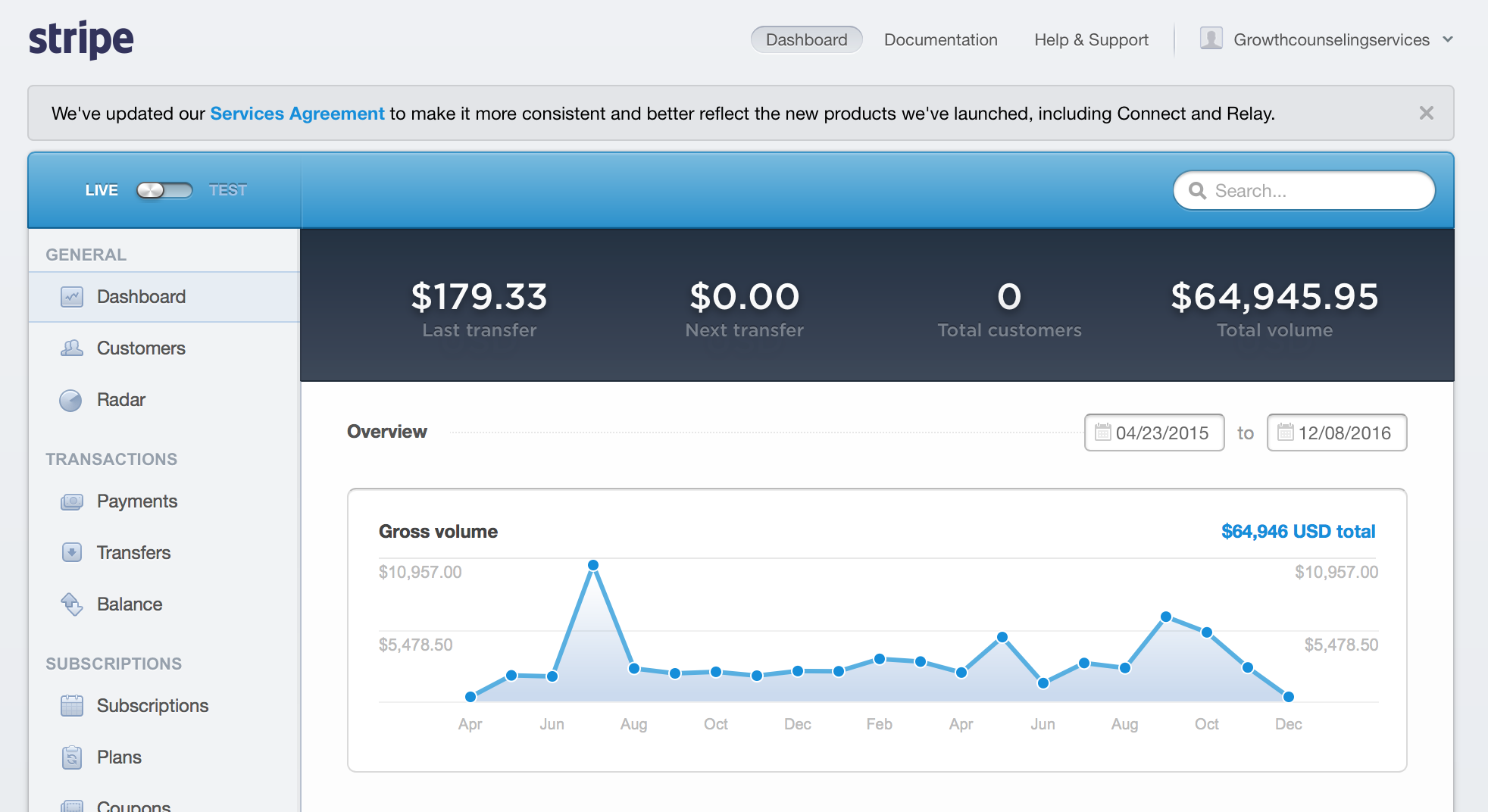Click the Stripe logo

81,39
